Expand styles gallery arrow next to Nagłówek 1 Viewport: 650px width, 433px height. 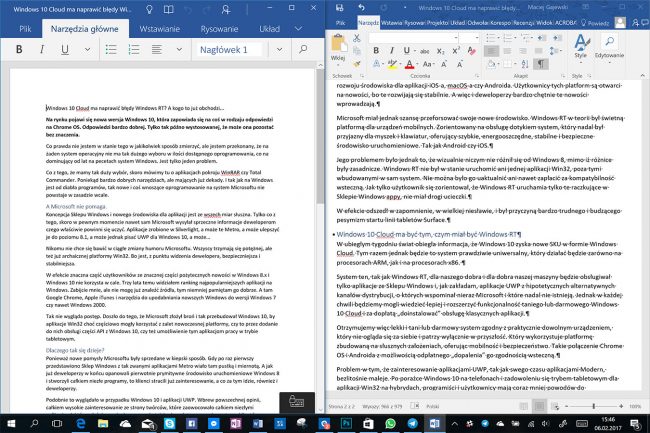(x=279, y=50)
